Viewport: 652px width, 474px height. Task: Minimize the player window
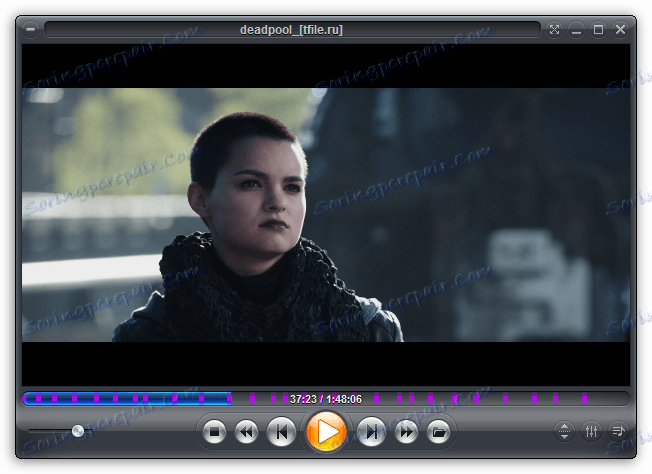[x=576, y=30]
